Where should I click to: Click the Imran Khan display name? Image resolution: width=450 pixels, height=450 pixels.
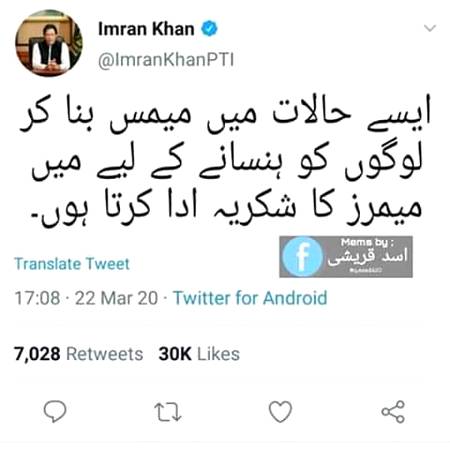146,29
